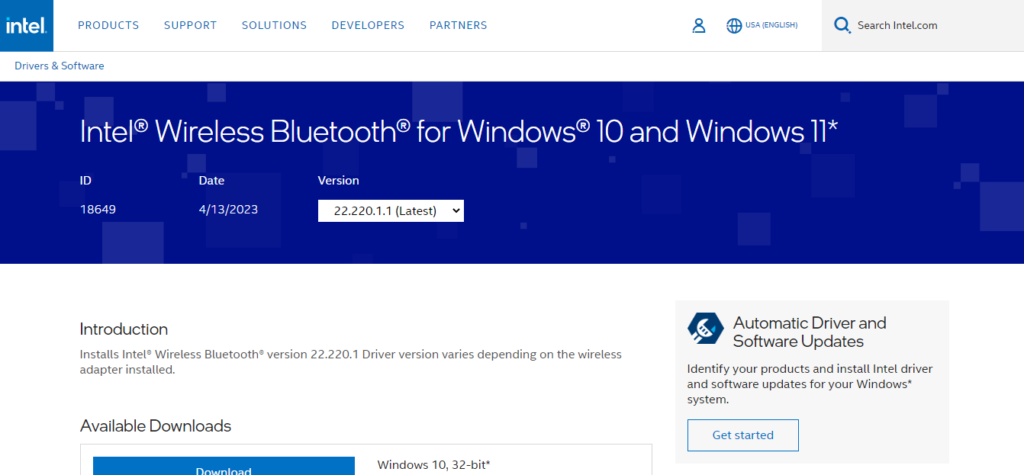1024x475 pixels.
Task: Open the Support menu
Action: click(x=190, y=25)
